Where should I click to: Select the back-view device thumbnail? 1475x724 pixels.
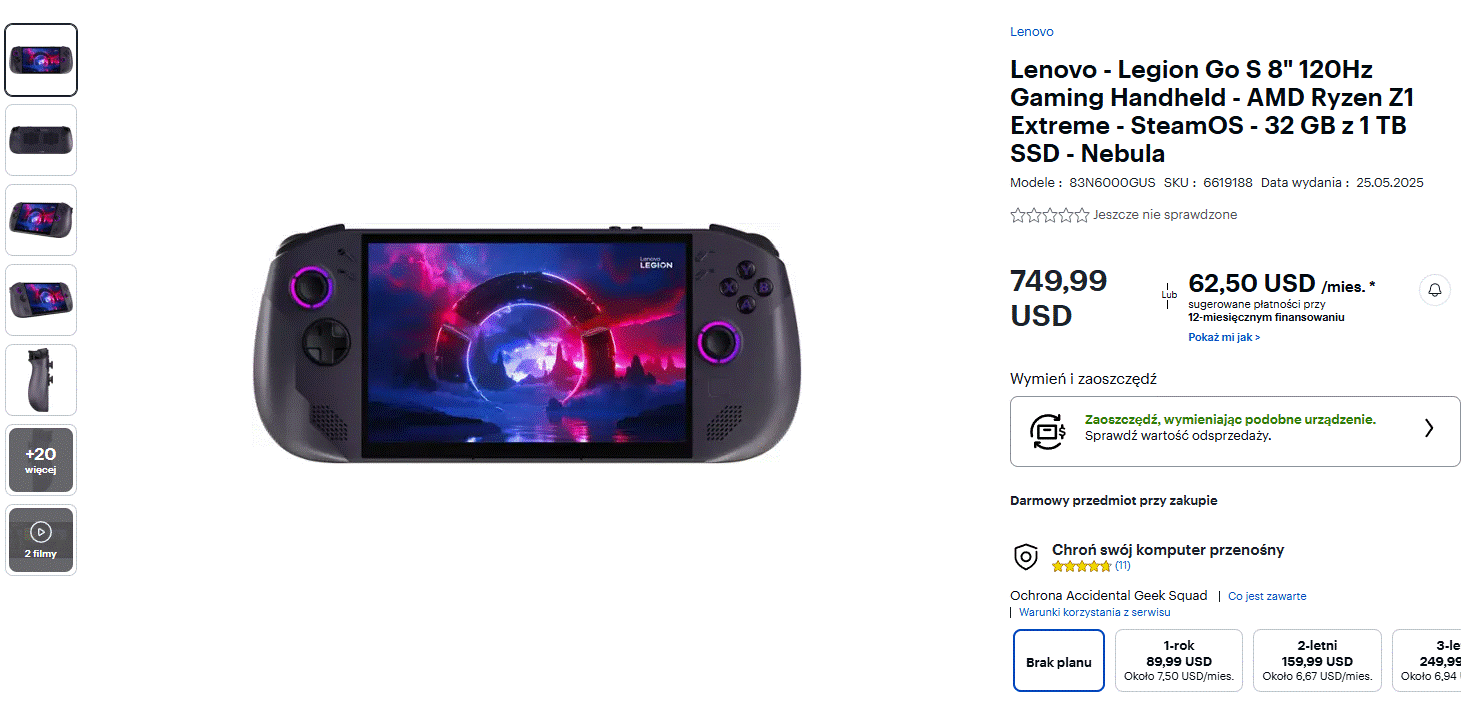point(41,140)
